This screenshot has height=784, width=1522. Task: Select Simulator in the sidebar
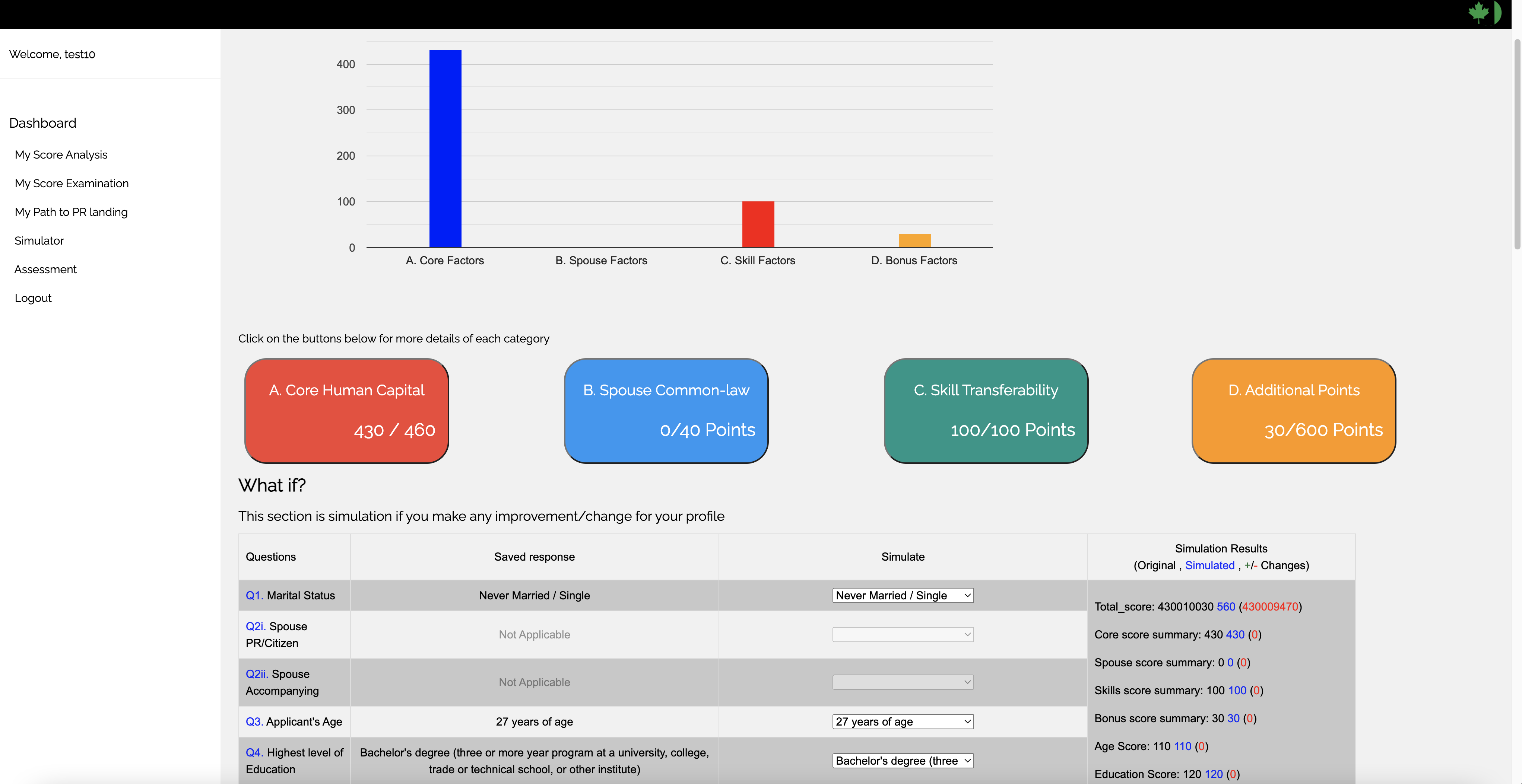coord(39,240)
